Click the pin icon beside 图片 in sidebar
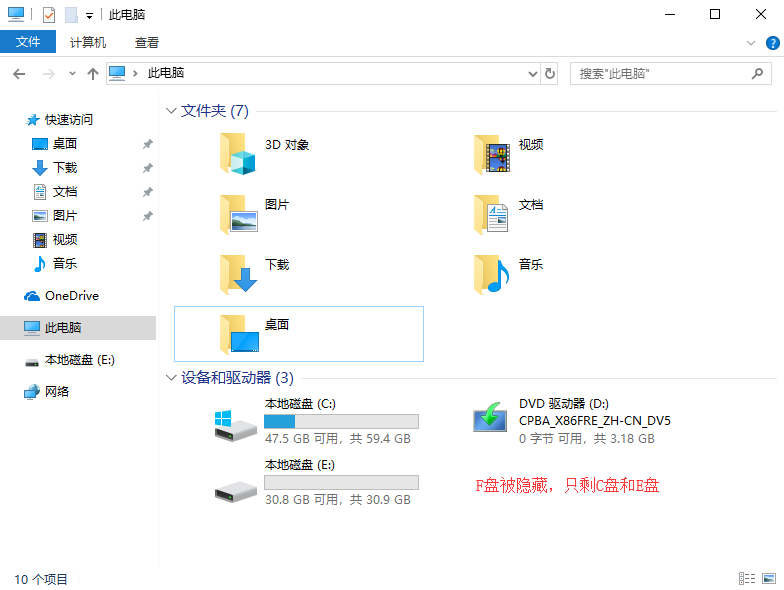This screenshot has width=784, height=590. (x=148, y=216)
